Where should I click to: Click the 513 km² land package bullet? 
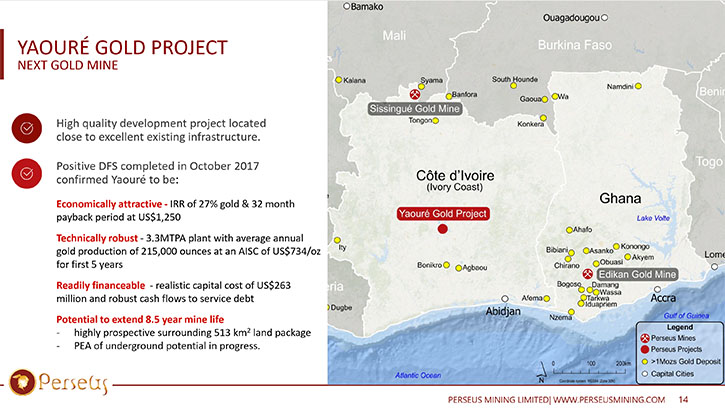[x=192, y=332]
